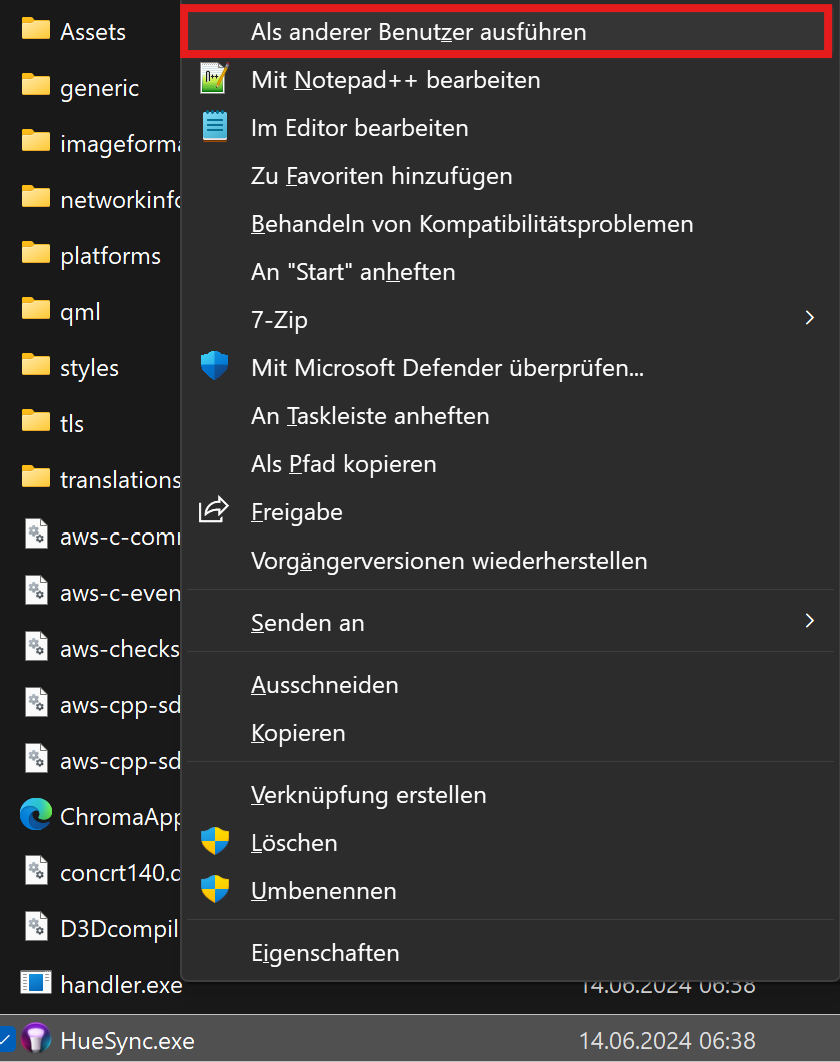Expand the Senden an submenu arrow
This screenshot has width=840, height=1062.
pos(809,622)
